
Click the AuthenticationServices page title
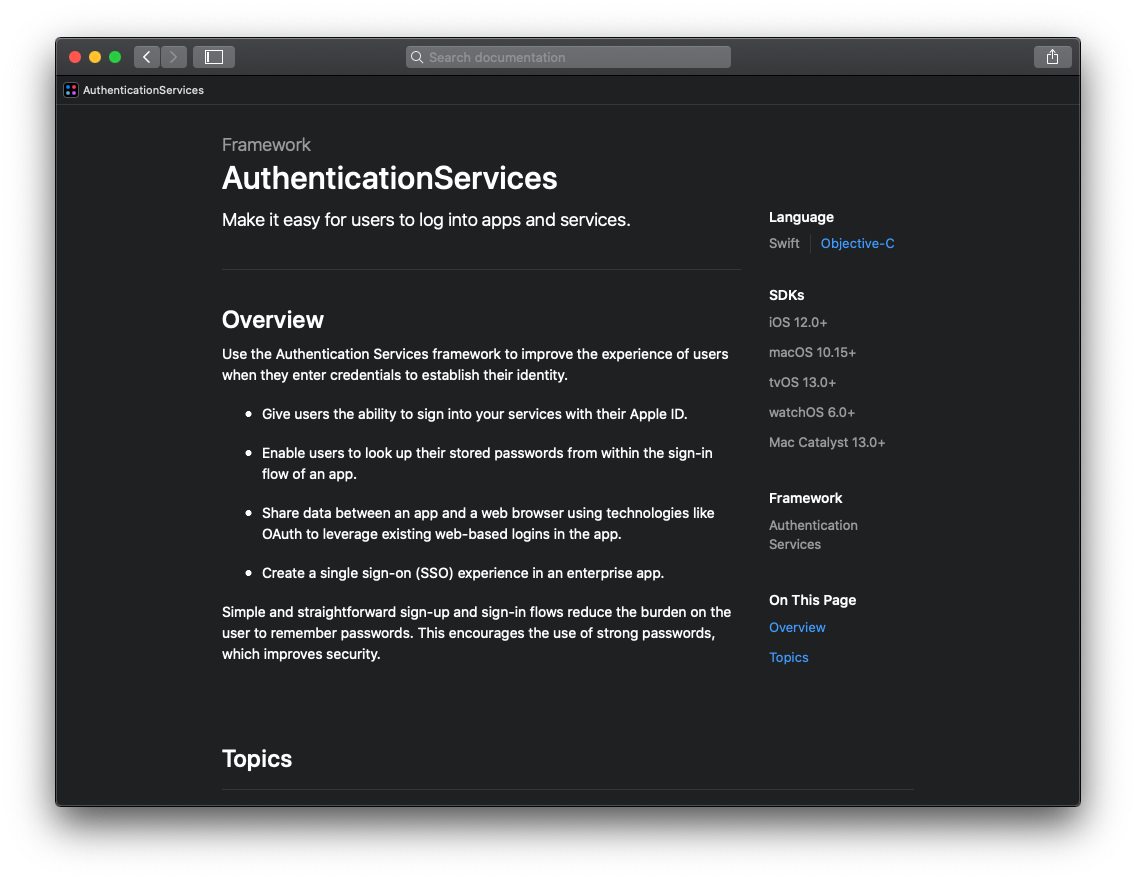(389, 178)
